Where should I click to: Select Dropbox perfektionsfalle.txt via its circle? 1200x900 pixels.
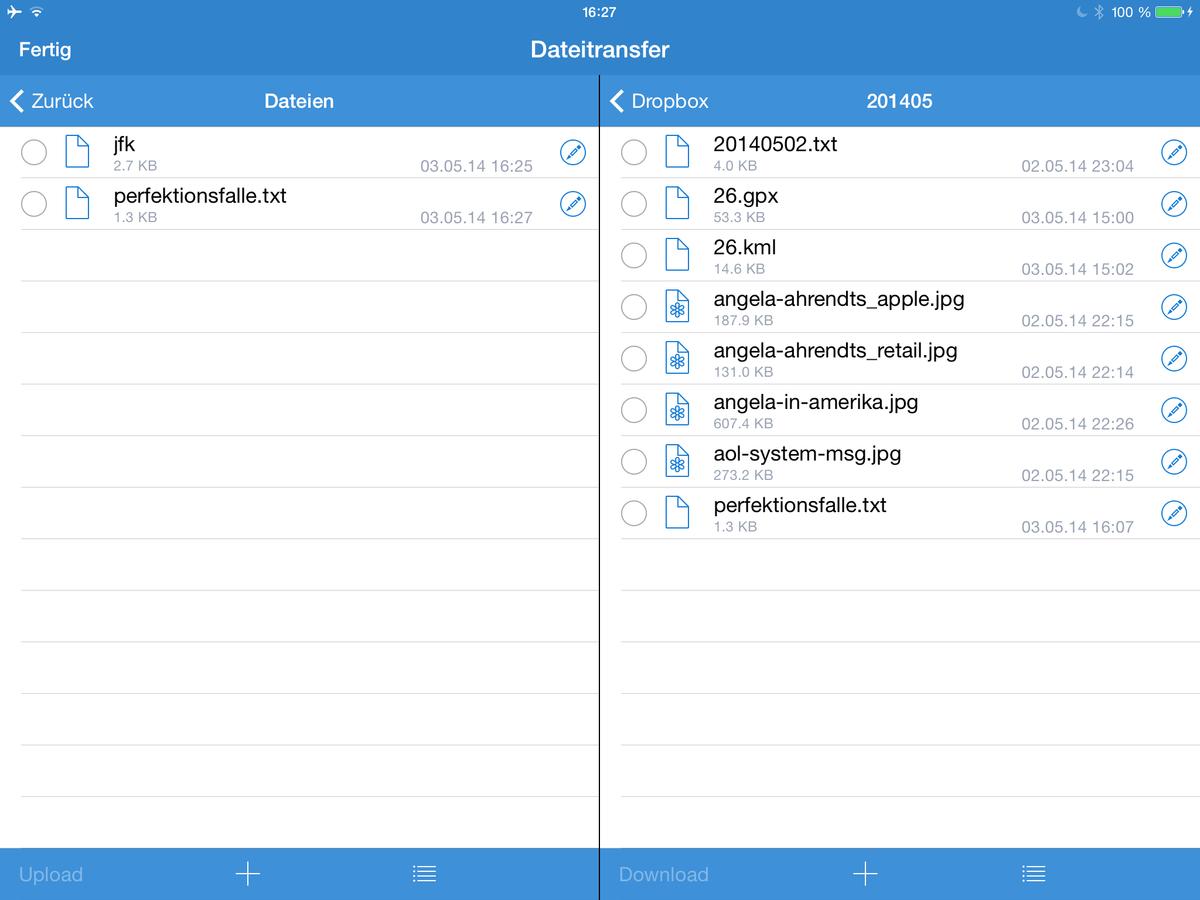click(634, 513)
